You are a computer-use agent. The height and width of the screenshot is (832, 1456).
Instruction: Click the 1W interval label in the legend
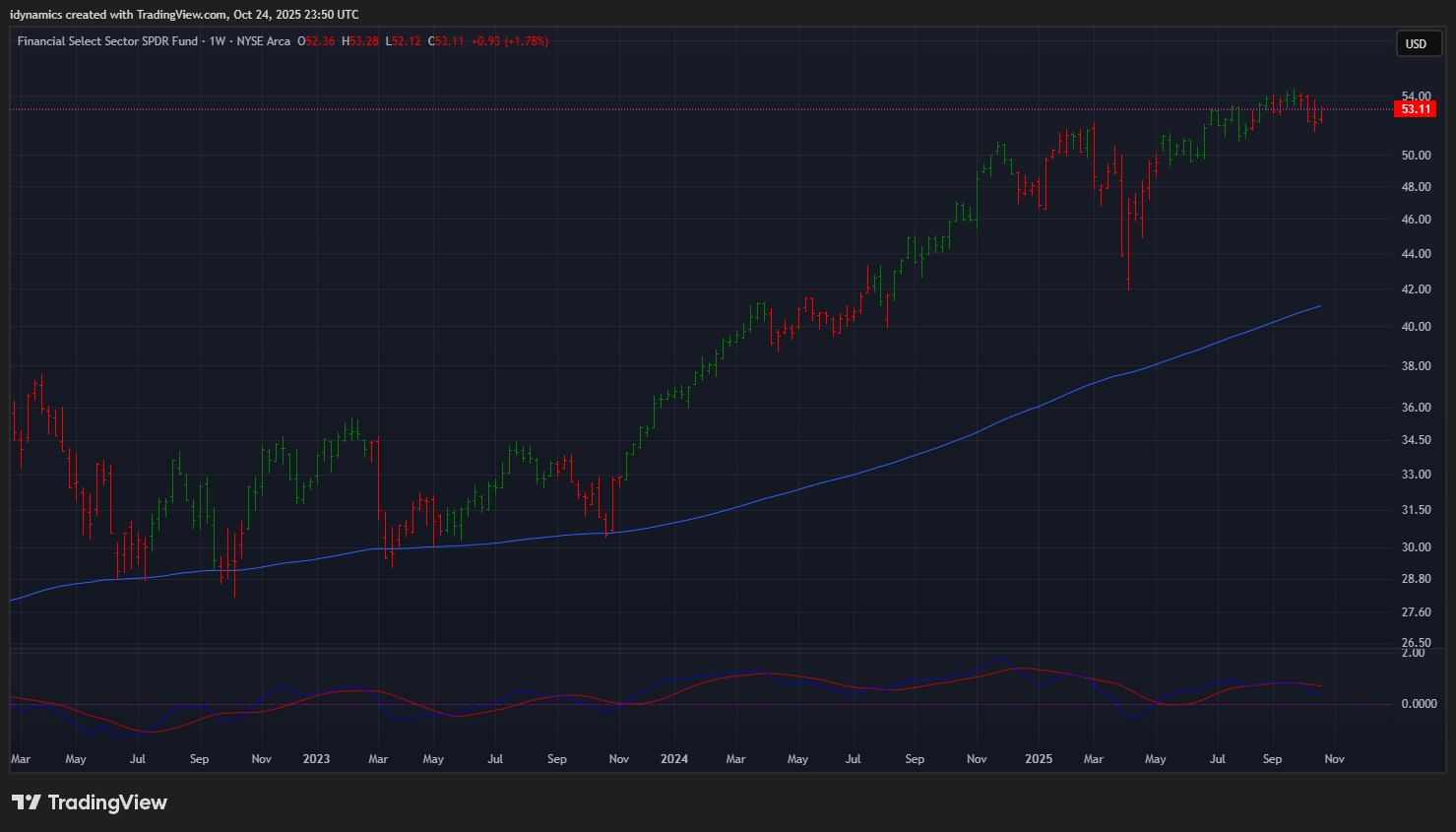pos(218,41)
